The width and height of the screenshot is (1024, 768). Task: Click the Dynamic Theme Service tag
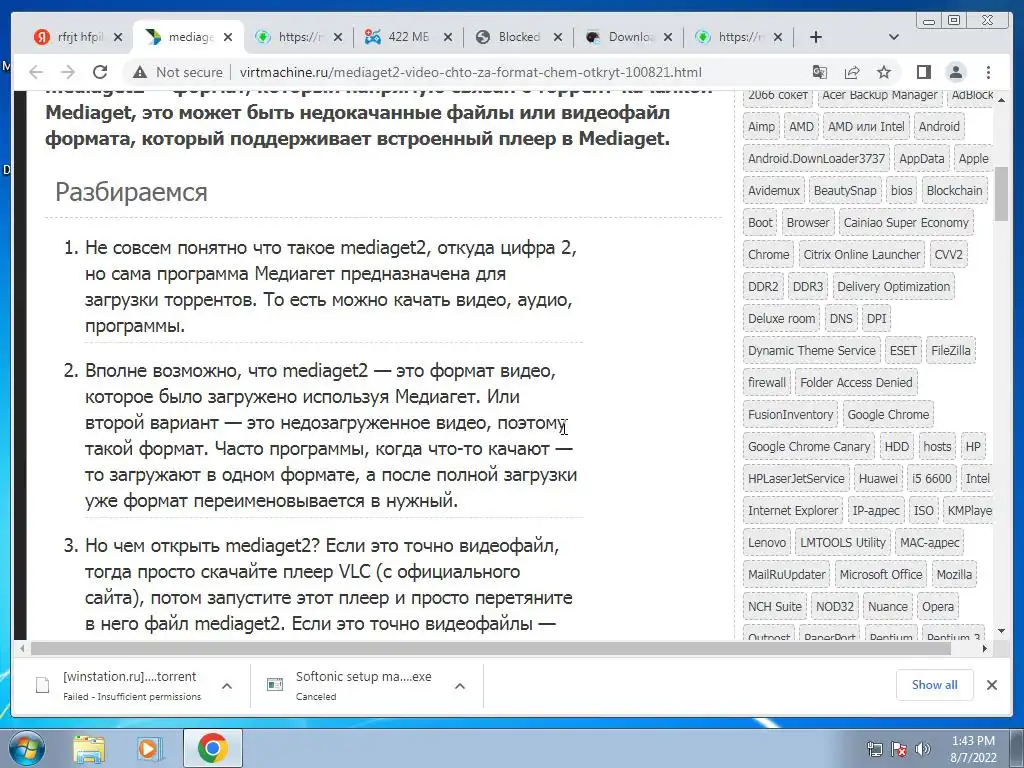(812, 351)
